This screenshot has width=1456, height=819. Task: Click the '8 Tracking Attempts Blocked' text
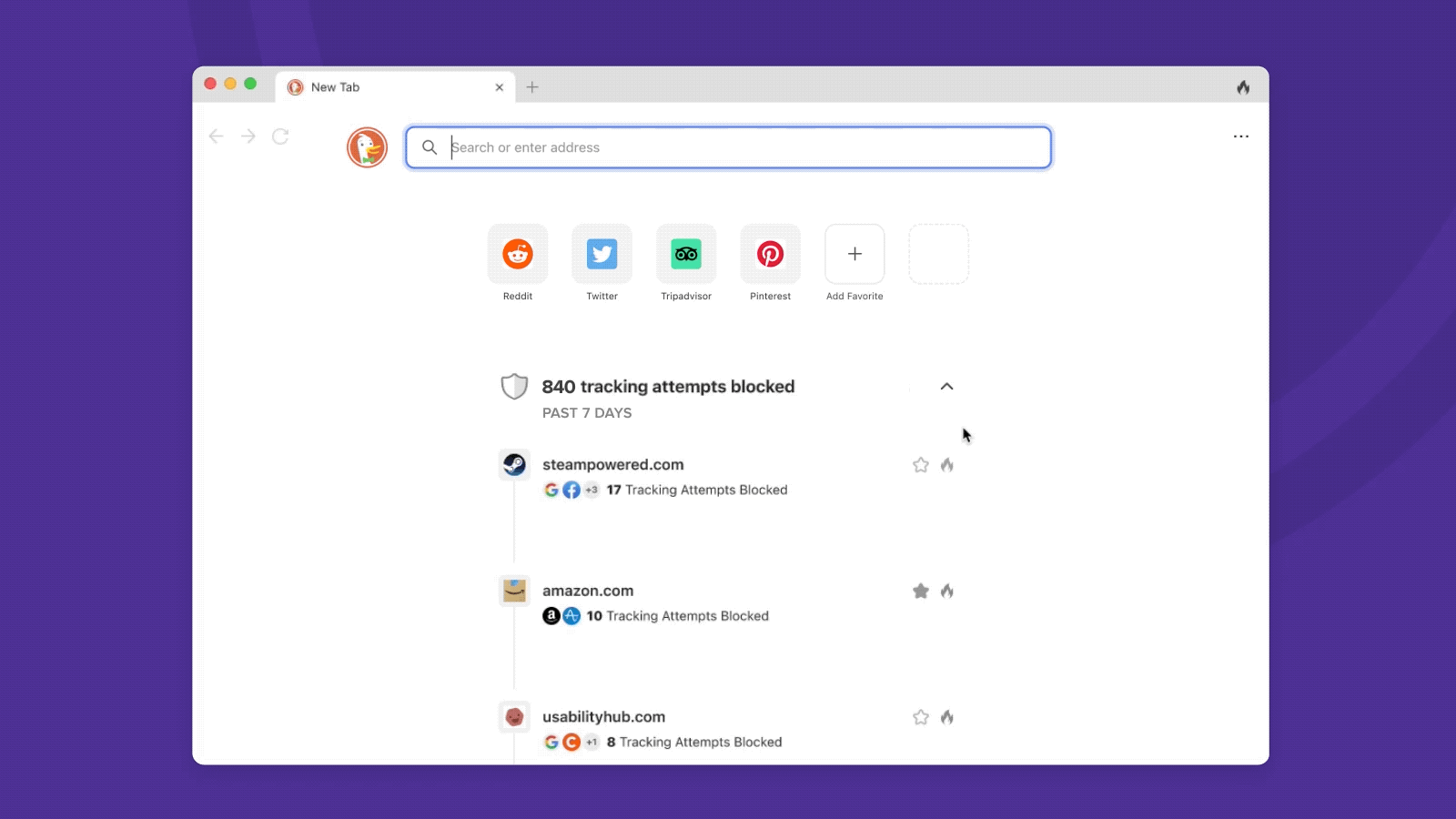(x=694, y=742)
